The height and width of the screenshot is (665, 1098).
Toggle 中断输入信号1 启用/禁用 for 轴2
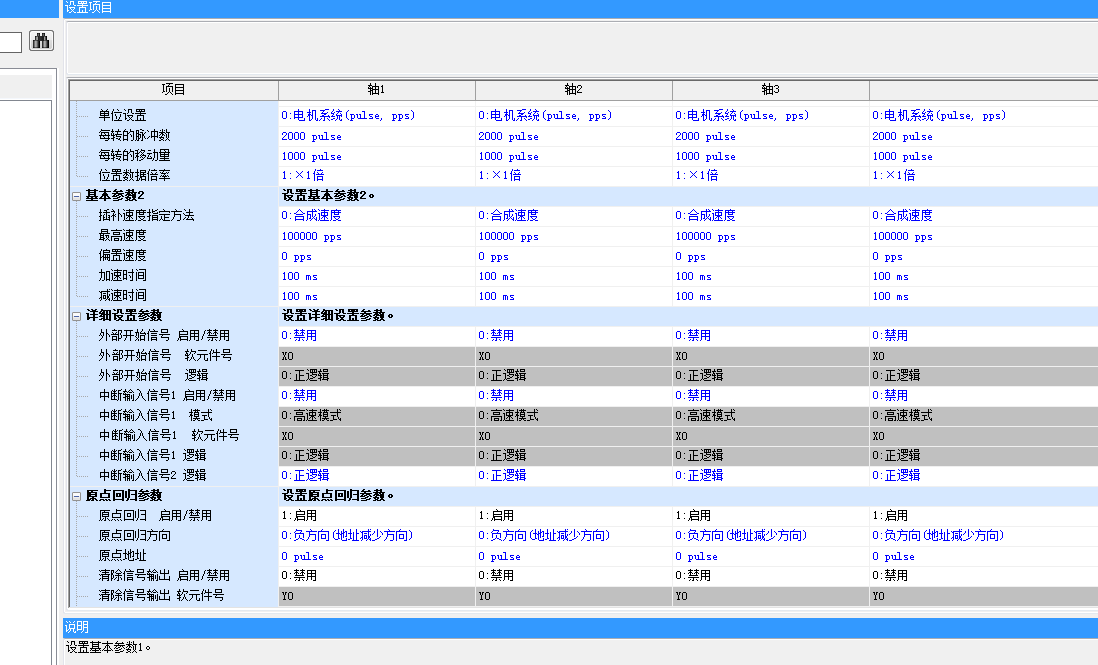tap(573, 396)
